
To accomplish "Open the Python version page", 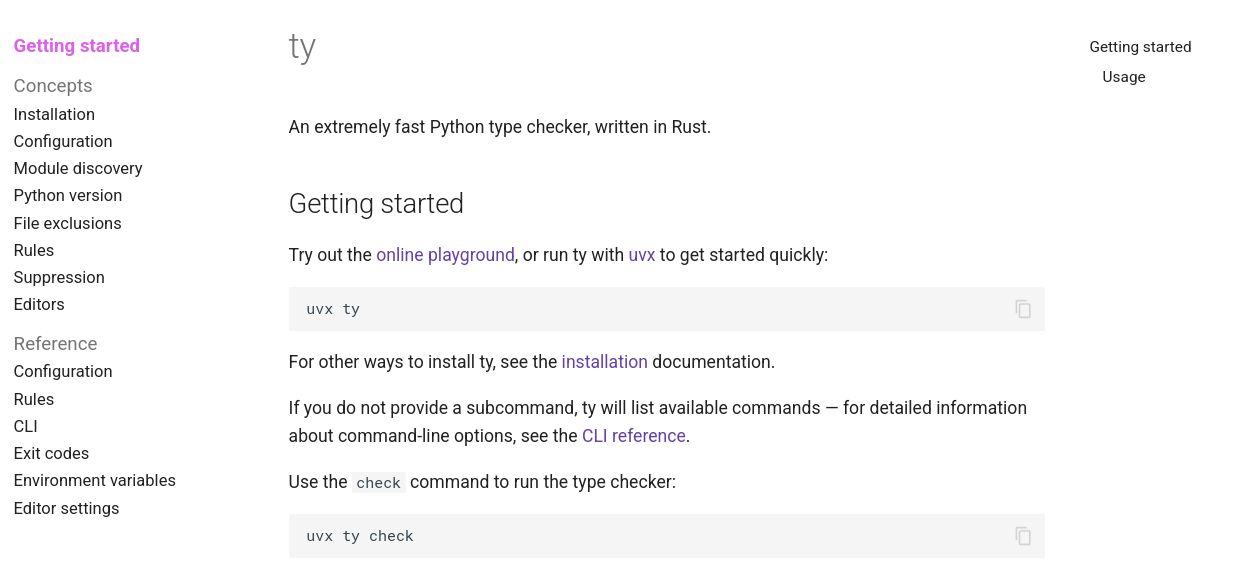I will click(x=68, y=196).
